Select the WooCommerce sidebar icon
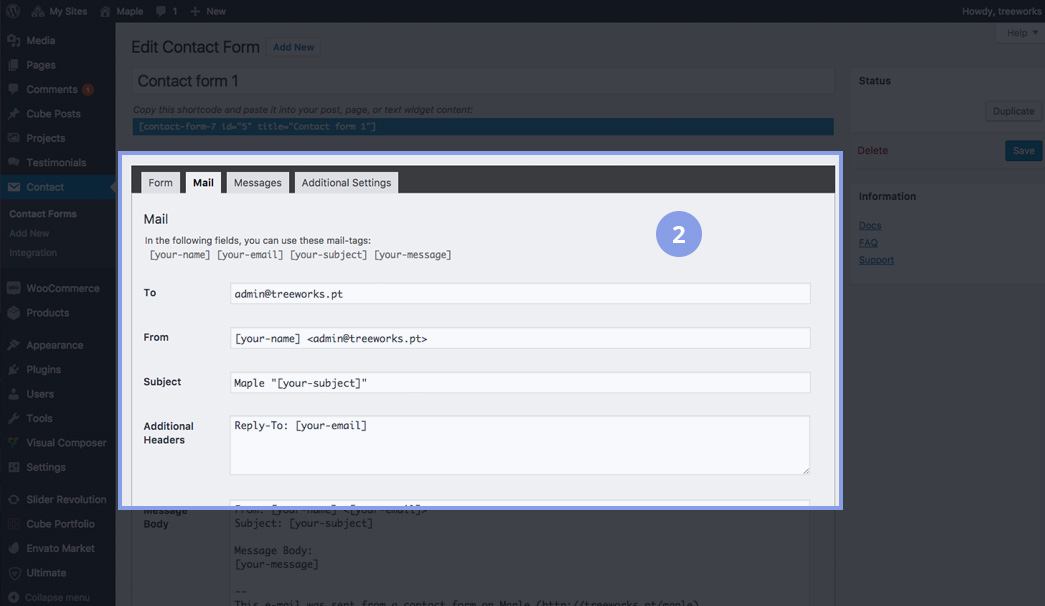 14,289
